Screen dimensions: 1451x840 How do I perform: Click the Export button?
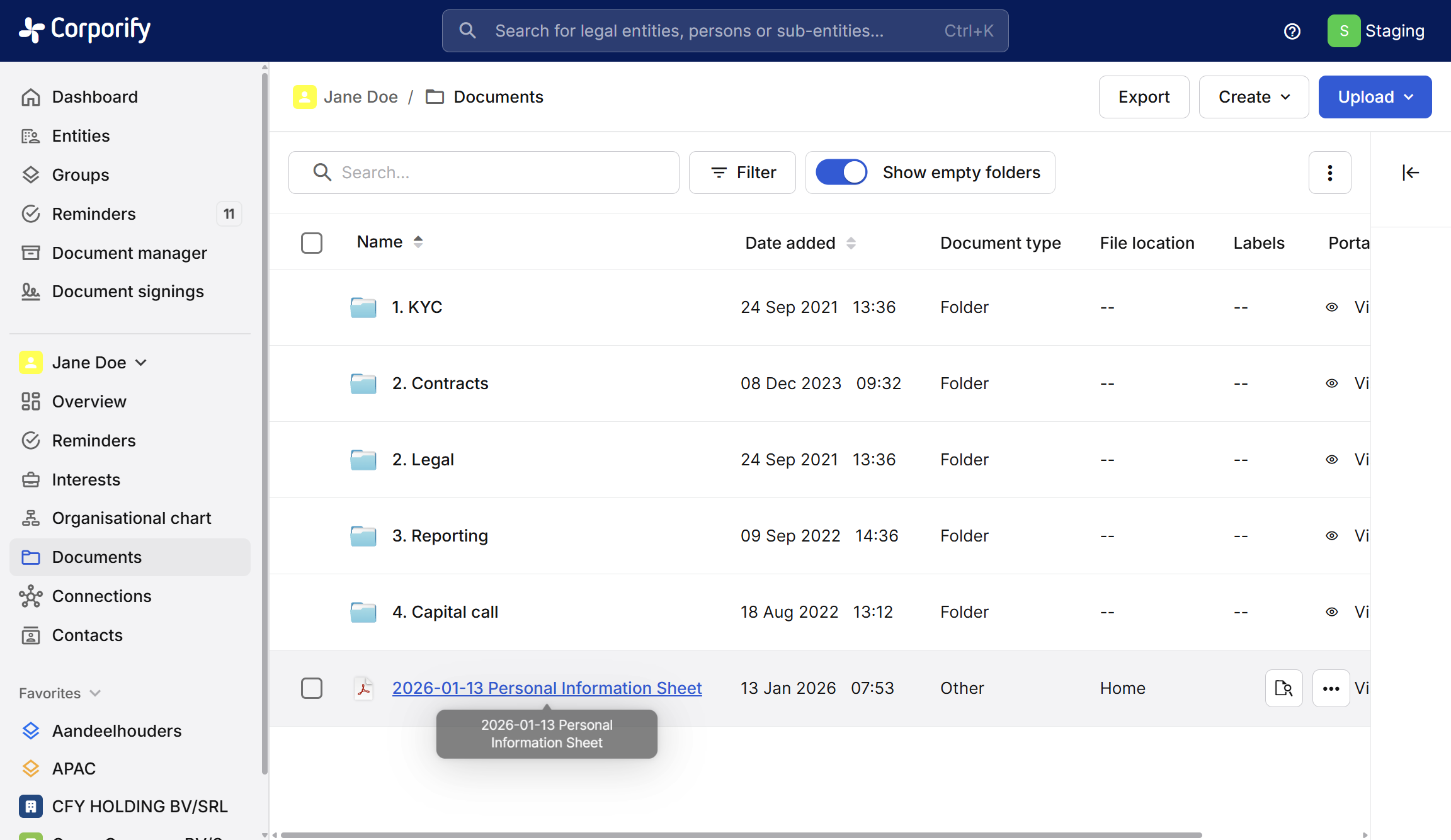point(1143,97)
